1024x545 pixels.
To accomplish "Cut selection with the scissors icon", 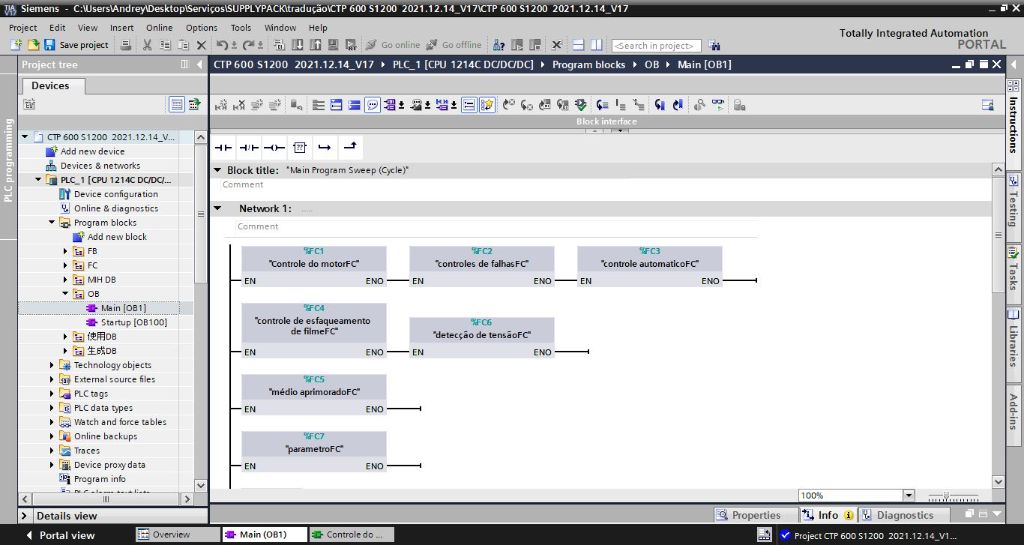I will click(x=147, y=45).
